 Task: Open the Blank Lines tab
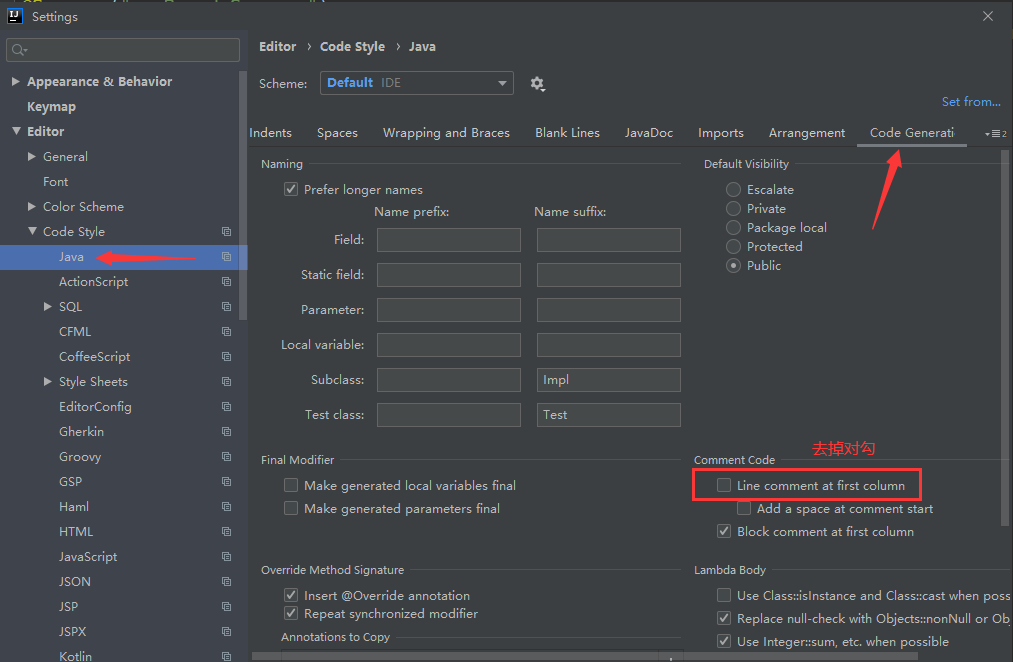(567, 133)
